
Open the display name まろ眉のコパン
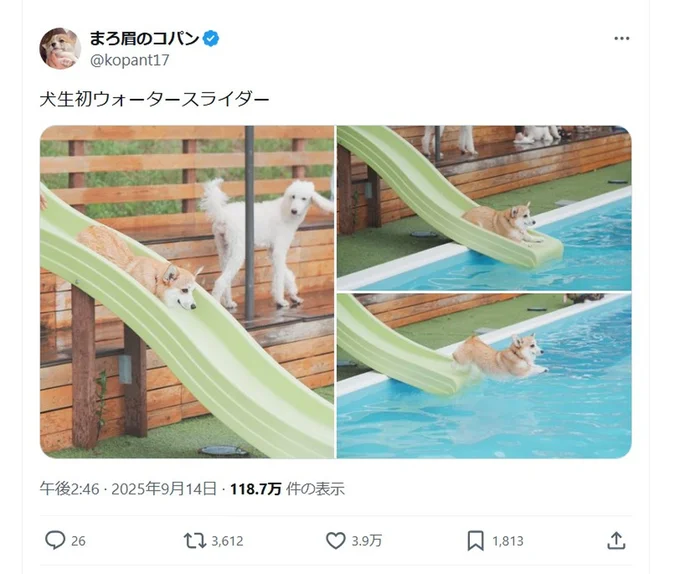tap(144, 39)
